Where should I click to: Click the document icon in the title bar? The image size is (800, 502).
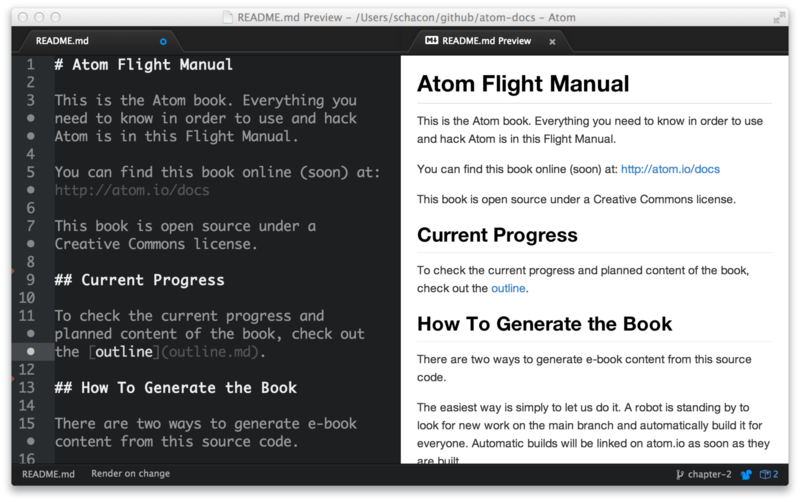pos(227,17)
